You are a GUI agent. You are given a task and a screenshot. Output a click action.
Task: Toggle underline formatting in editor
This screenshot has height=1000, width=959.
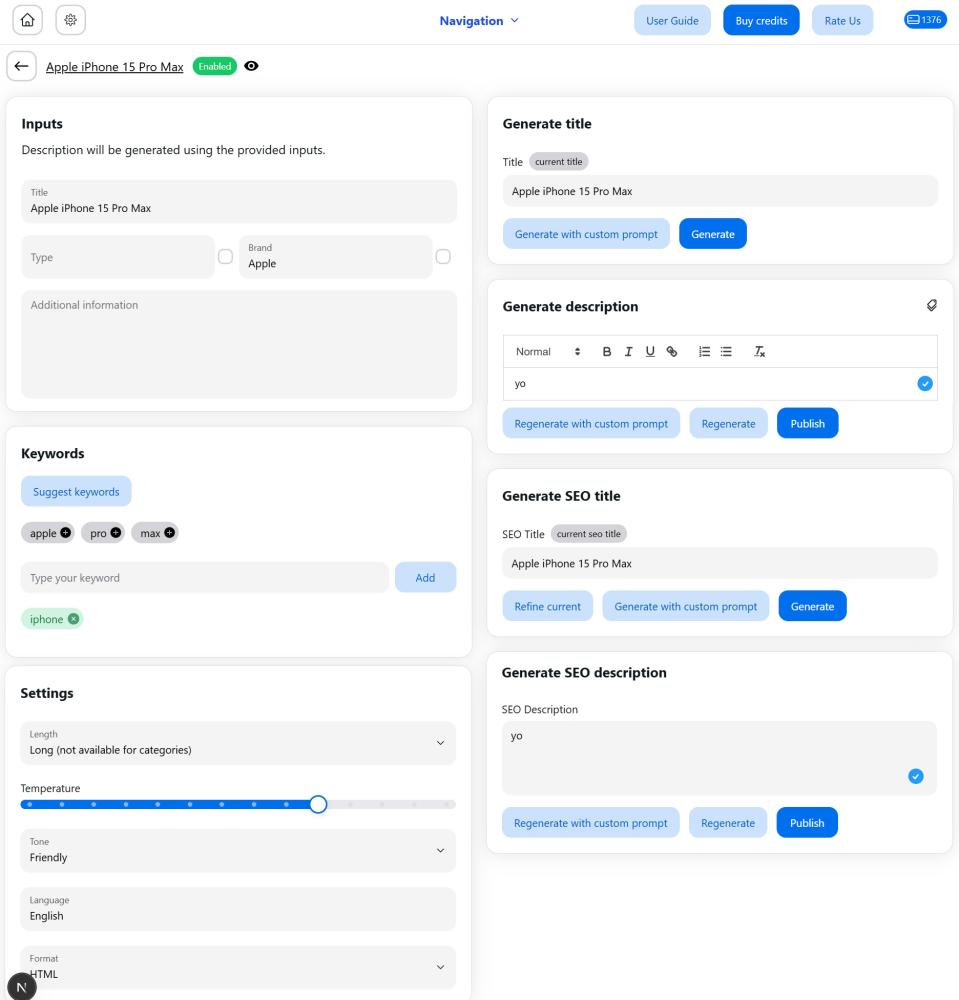pos(650,351)
